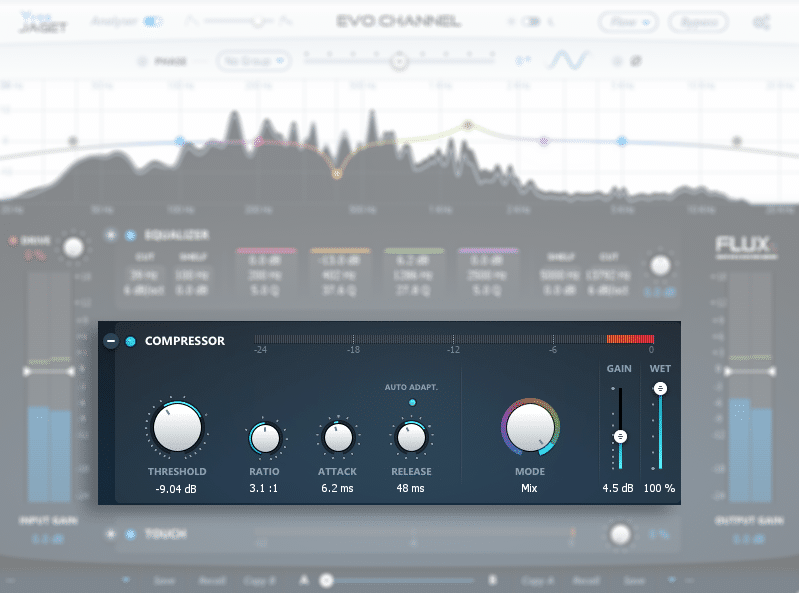799x593 pixels.
Task: Click the FLUX logo
Action: point(746,247)
